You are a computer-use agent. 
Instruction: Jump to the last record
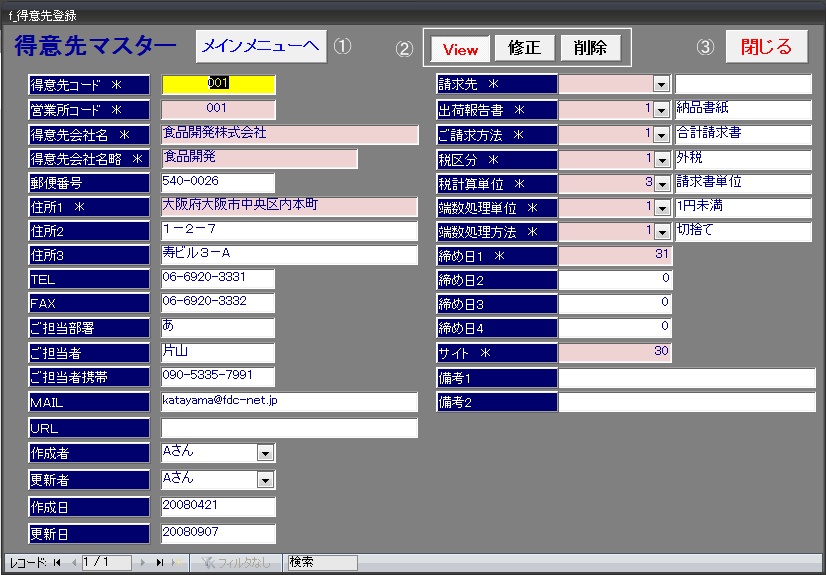(160, 563)
